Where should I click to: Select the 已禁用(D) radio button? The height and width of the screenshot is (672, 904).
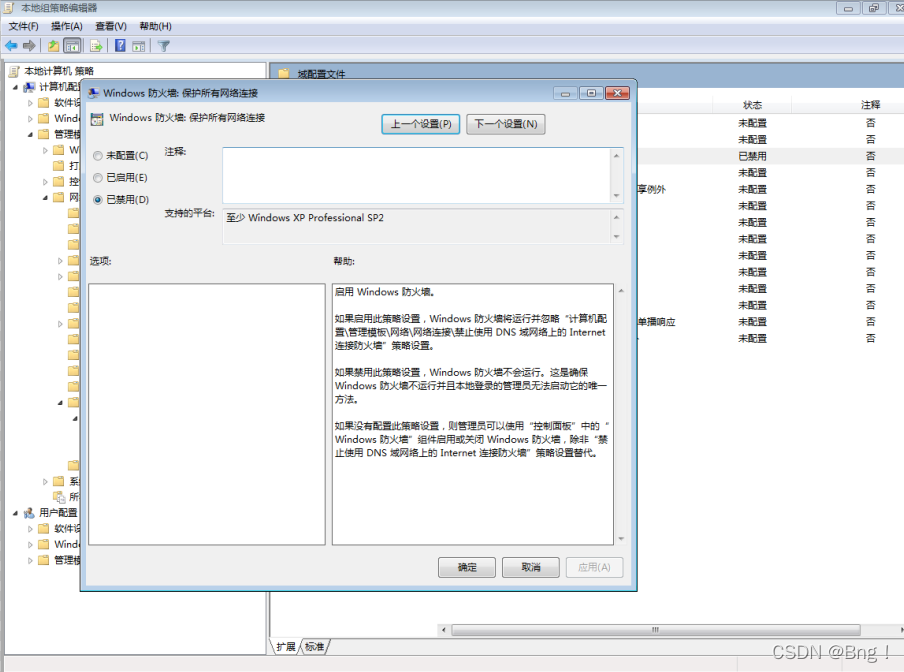(x=98, y=199)
